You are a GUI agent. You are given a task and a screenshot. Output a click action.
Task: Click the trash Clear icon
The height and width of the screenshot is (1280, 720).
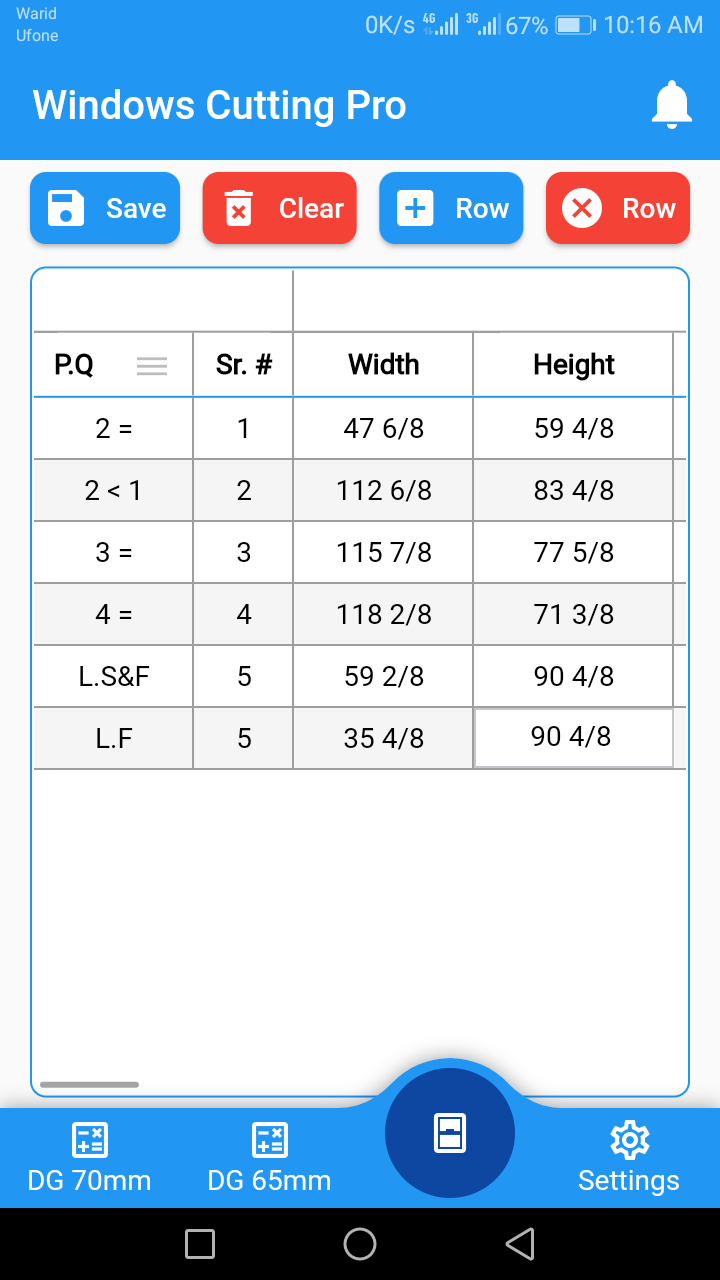click(239, 208)
